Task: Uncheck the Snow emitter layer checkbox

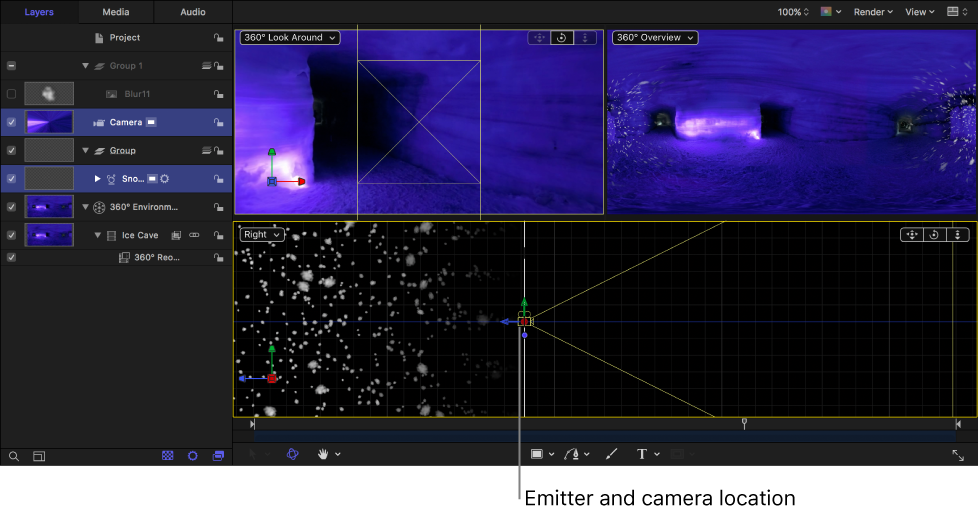Action: 11,178
